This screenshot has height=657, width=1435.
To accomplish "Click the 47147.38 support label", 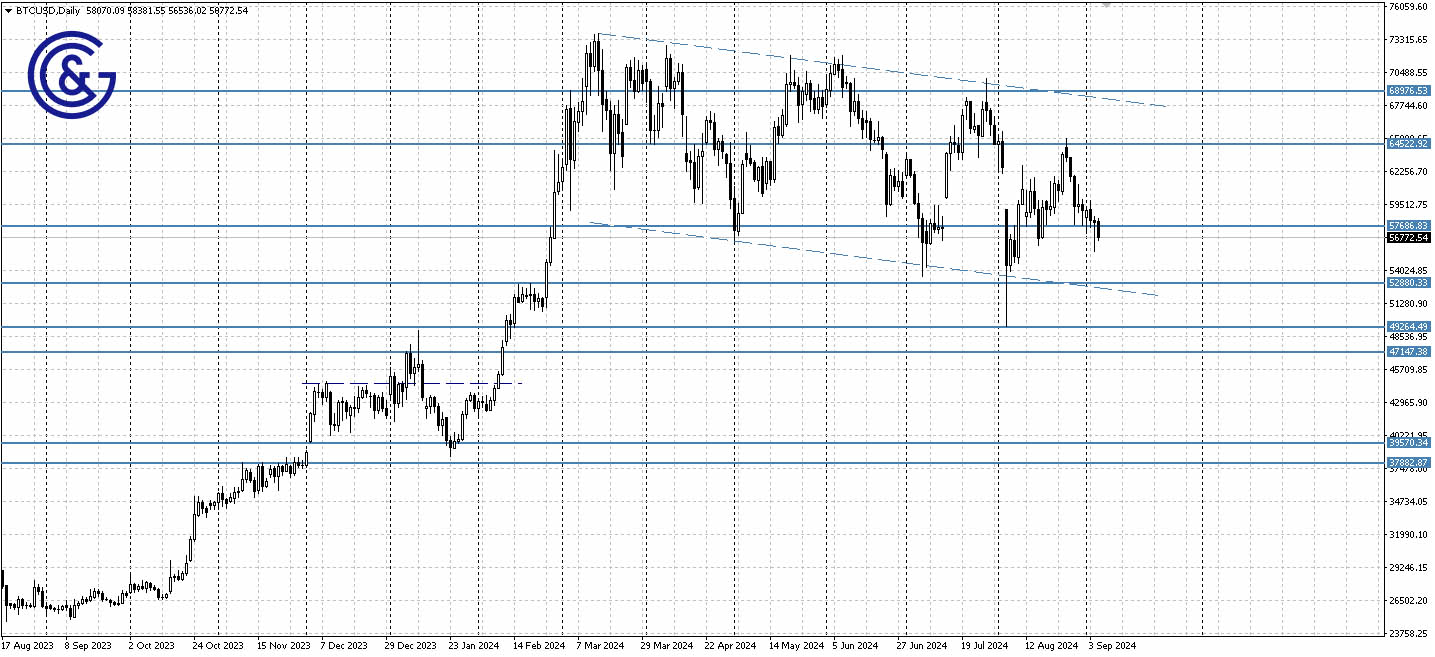I will pos(1408,351).
